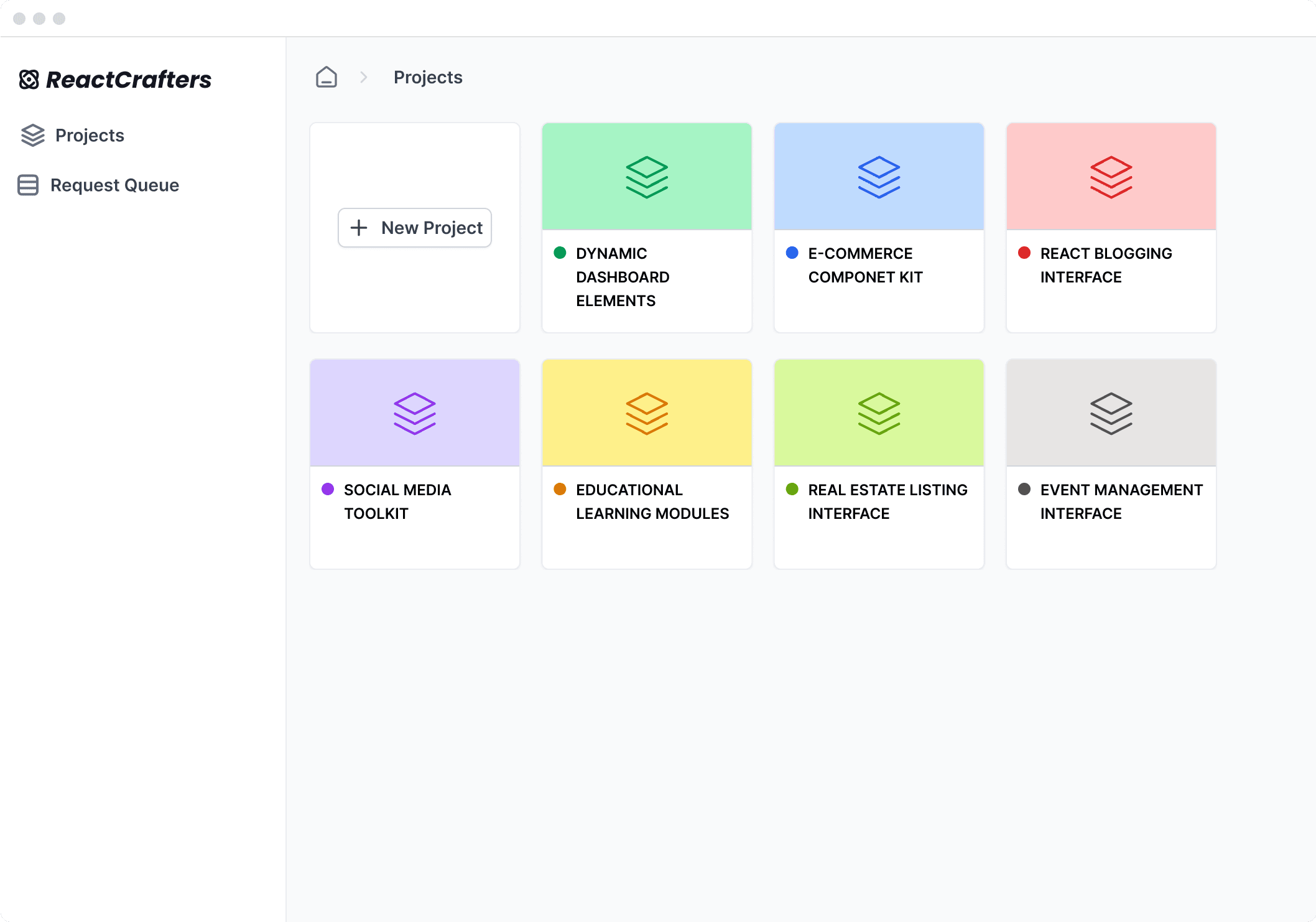This screenshot has width=1316, height=922.
Task: Click the Request Queue sidebar list icon
Action: pyautogui.click(x=28, y=185)
